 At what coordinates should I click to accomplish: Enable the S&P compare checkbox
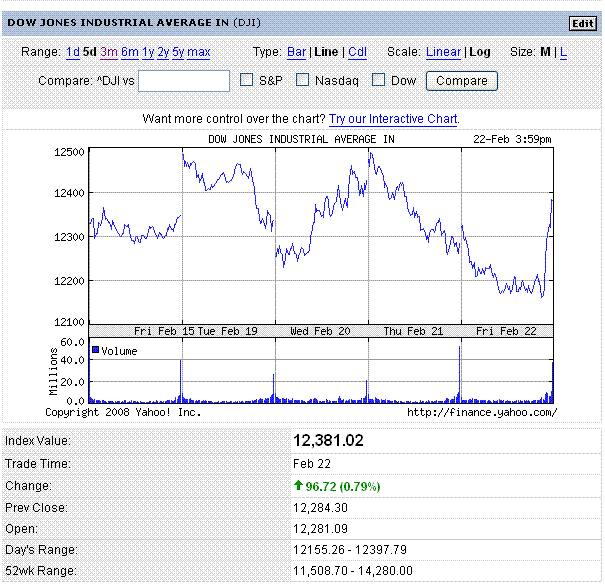(x=246, y=80)
